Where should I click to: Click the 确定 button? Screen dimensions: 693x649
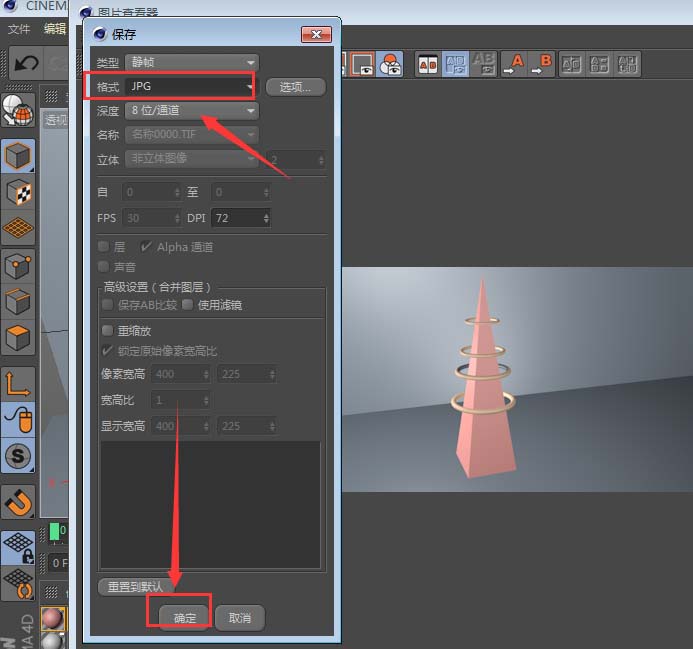185,618
